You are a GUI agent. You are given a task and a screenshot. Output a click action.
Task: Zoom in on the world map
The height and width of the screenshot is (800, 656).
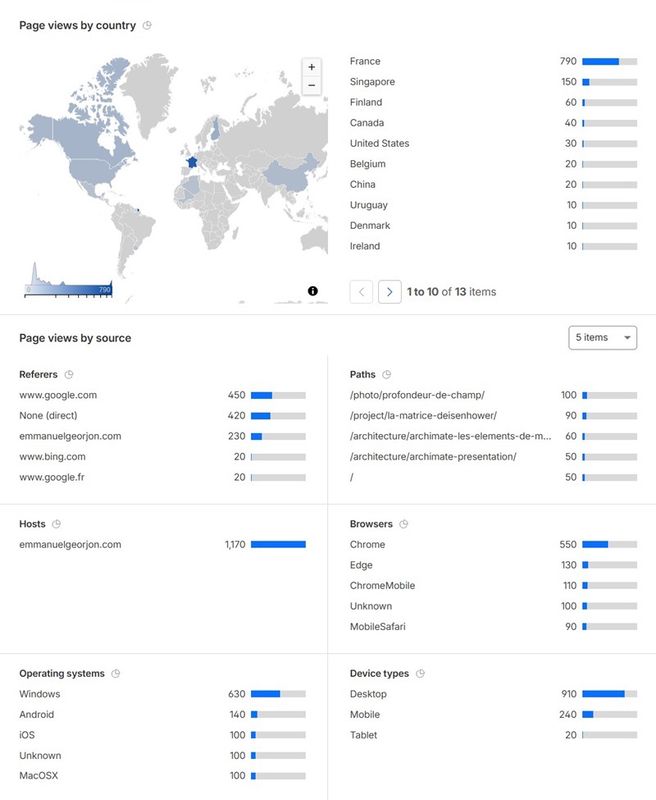click(x=312, y=67)
